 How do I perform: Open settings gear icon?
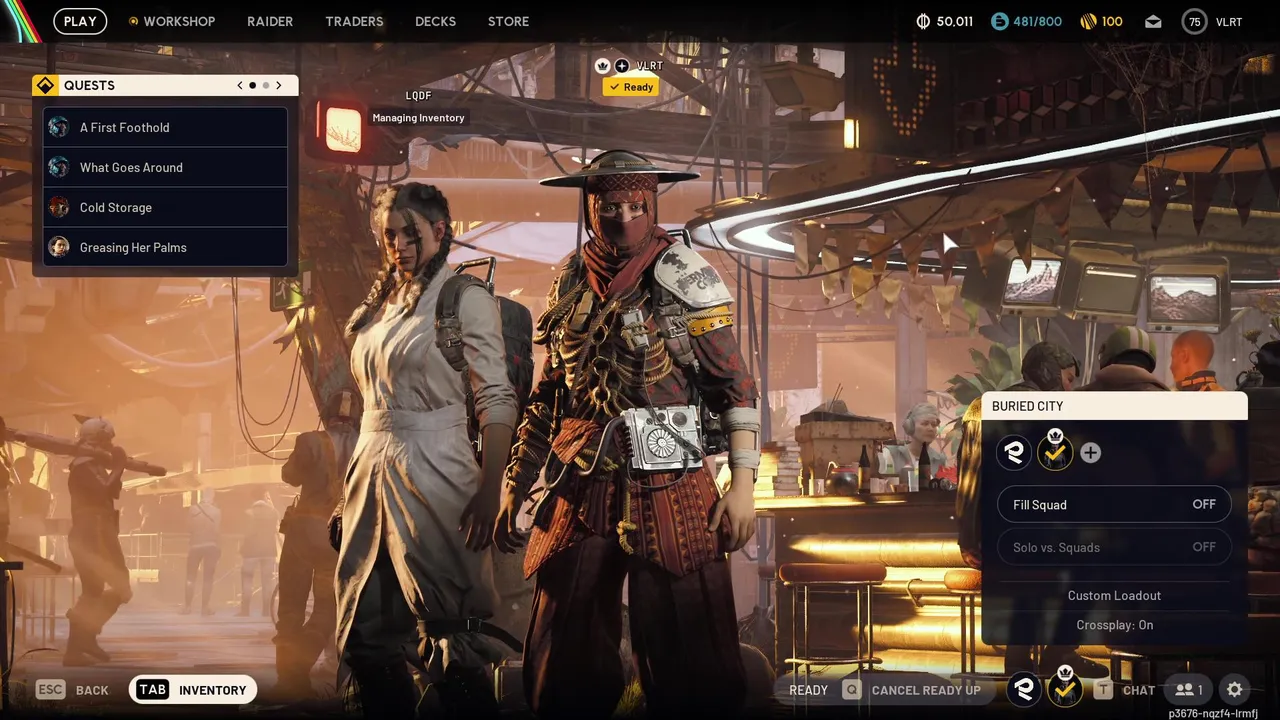pyautogui.click(x=1235, y=690)
